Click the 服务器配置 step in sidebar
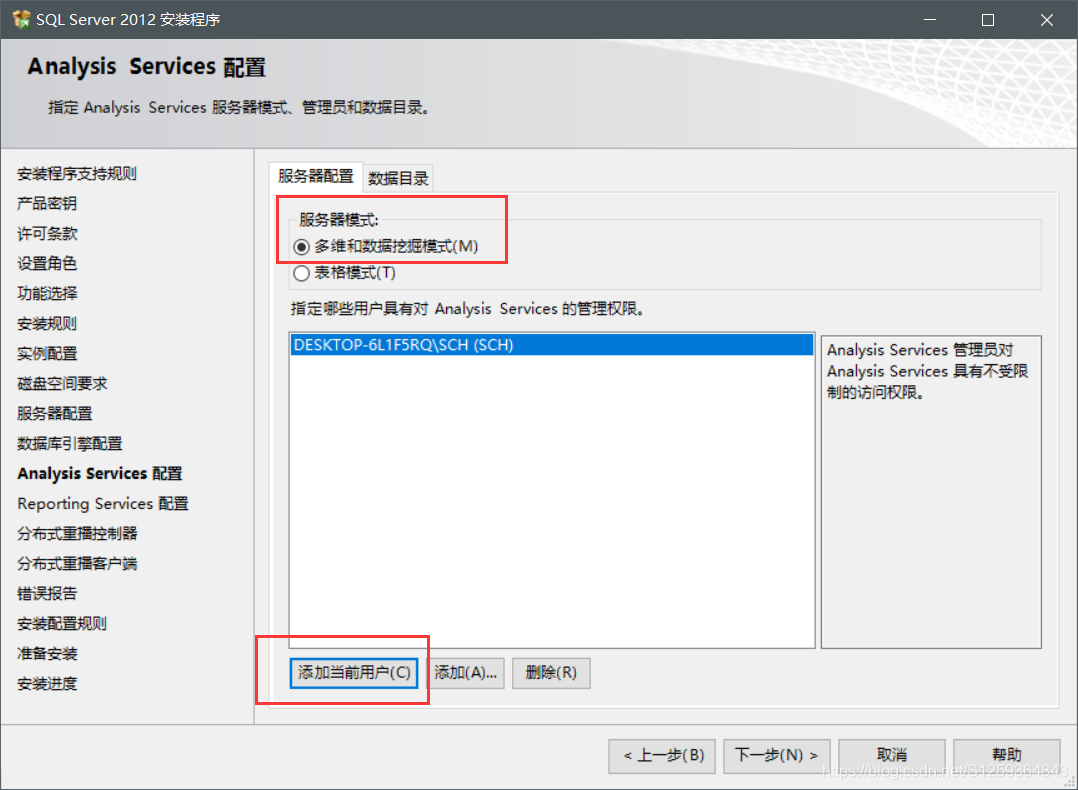This screenshot has height=790, width=1078. (54, 413)
